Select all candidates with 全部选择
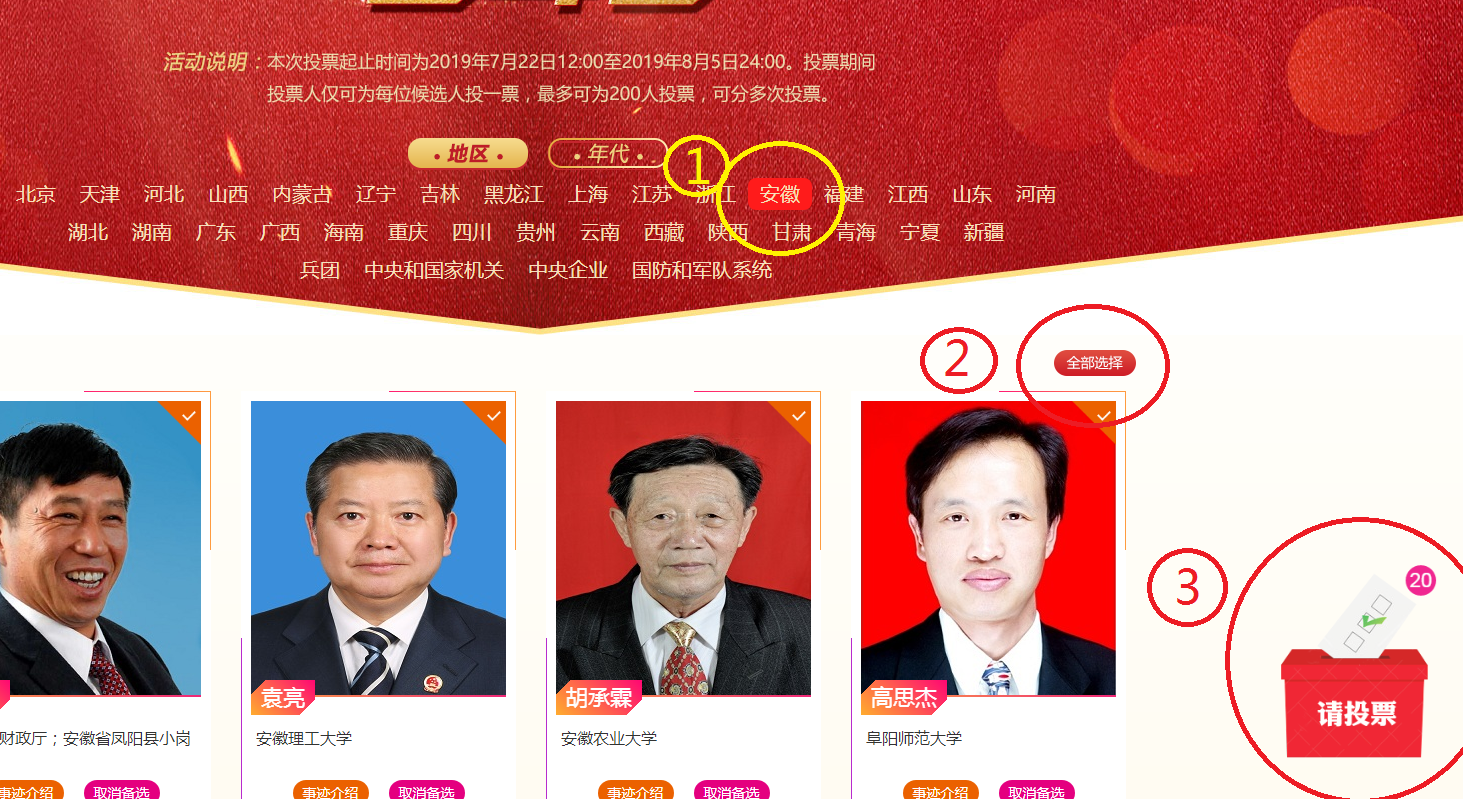This screenshot has height=799, width=1463. (x=1094, y=363)
